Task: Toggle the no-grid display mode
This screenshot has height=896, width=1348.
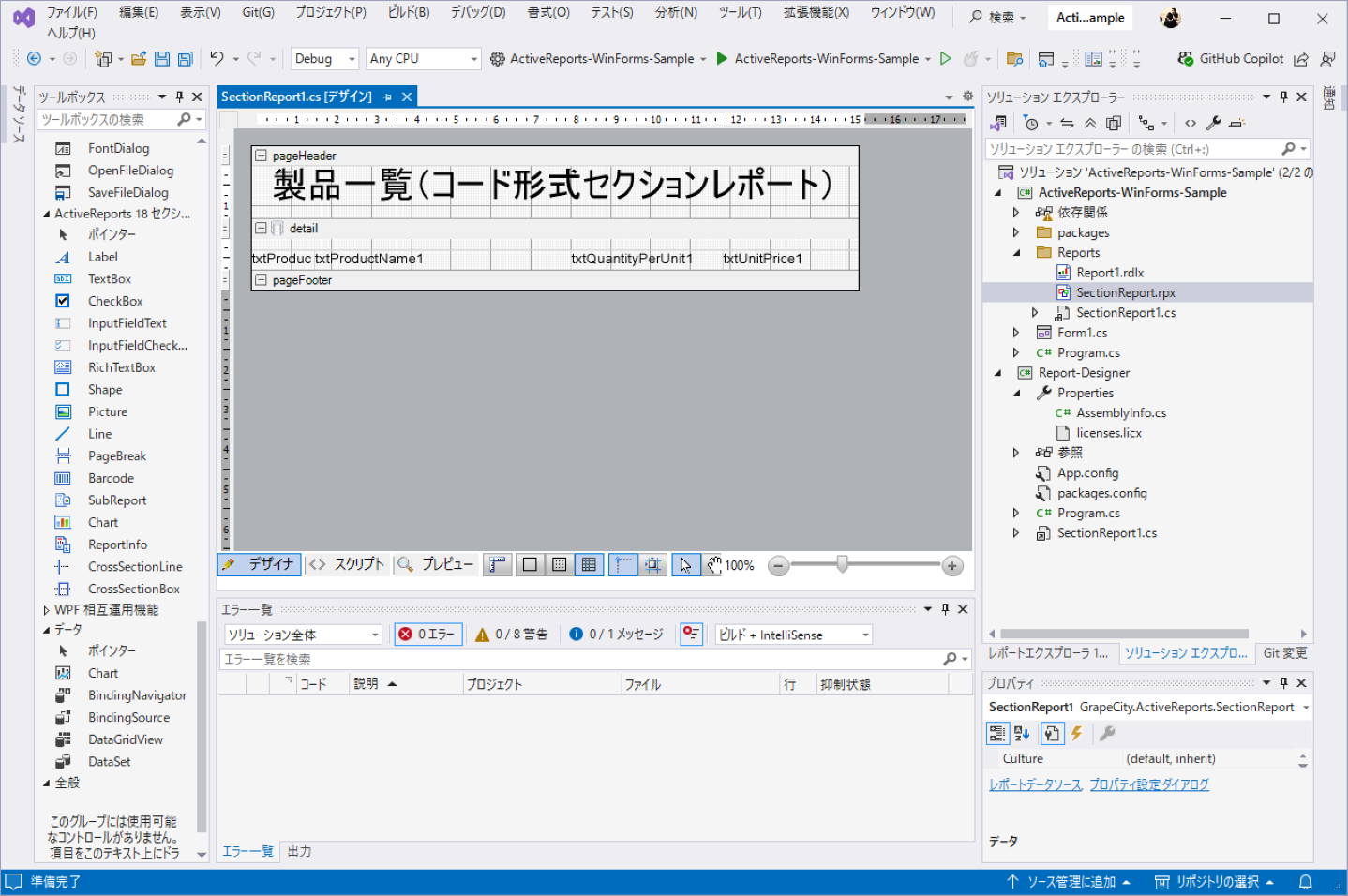Action: [530, 565]
